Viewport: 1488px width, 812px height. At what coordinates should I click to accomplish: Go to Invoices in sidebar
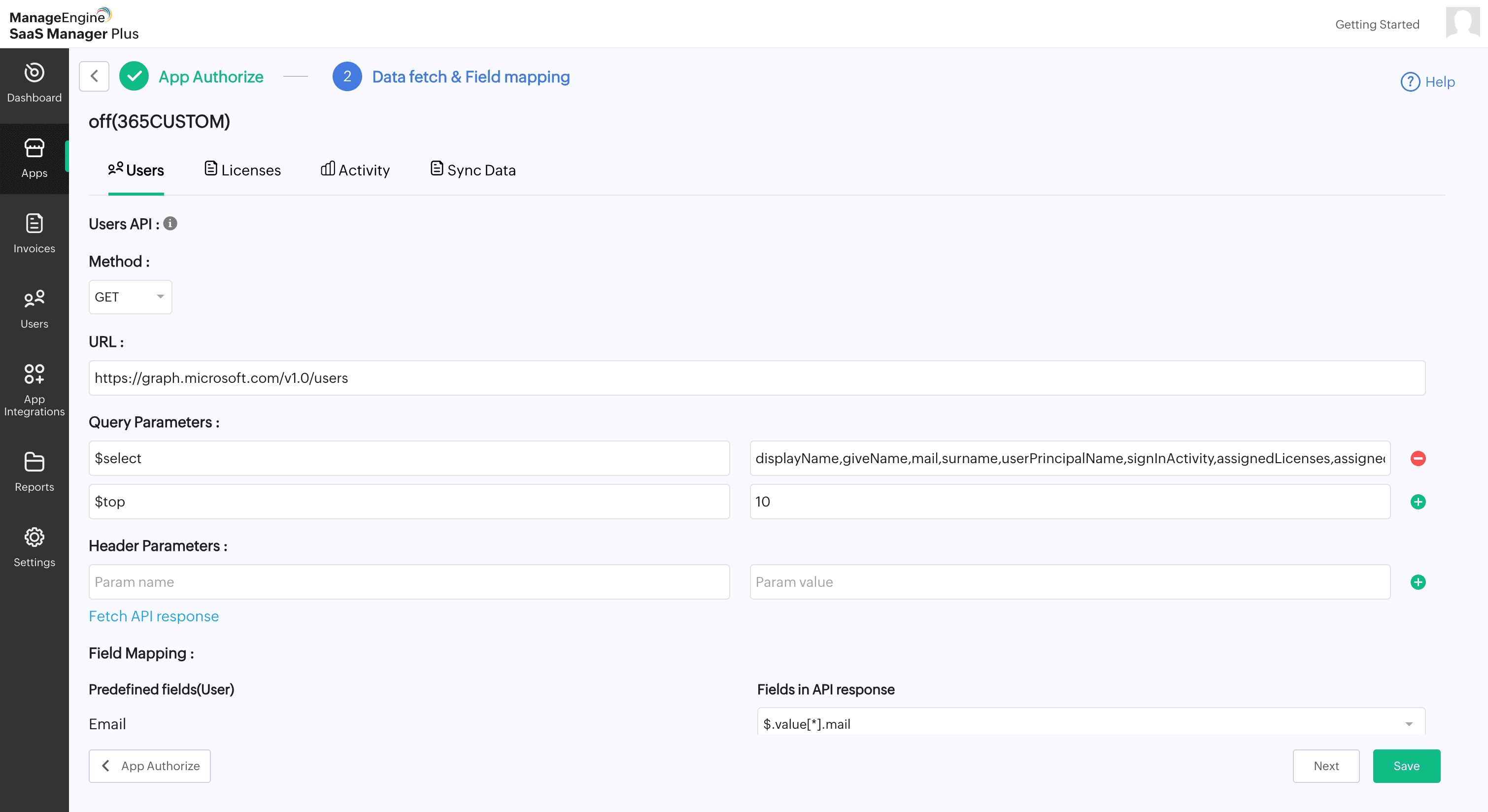point(34,234)
